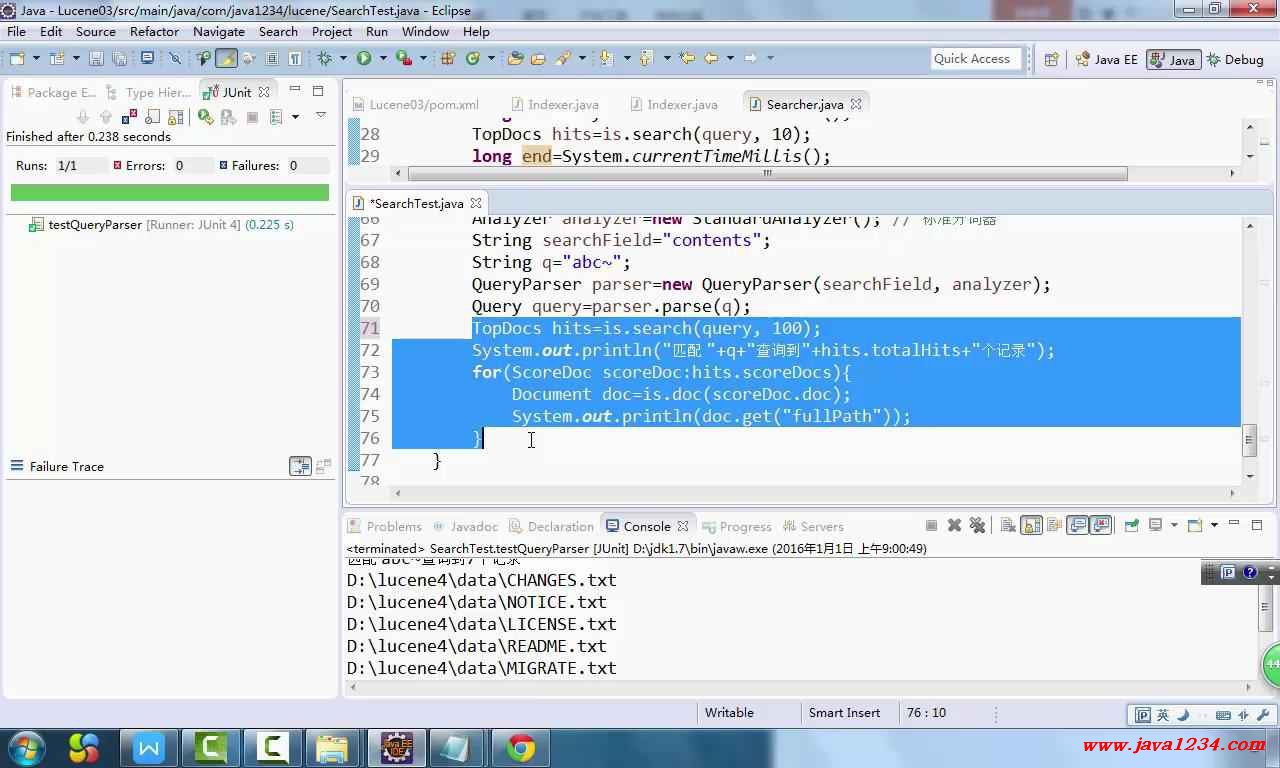Toggle Mark Occurrences highlighter in toolbar

tap(227, 58)
